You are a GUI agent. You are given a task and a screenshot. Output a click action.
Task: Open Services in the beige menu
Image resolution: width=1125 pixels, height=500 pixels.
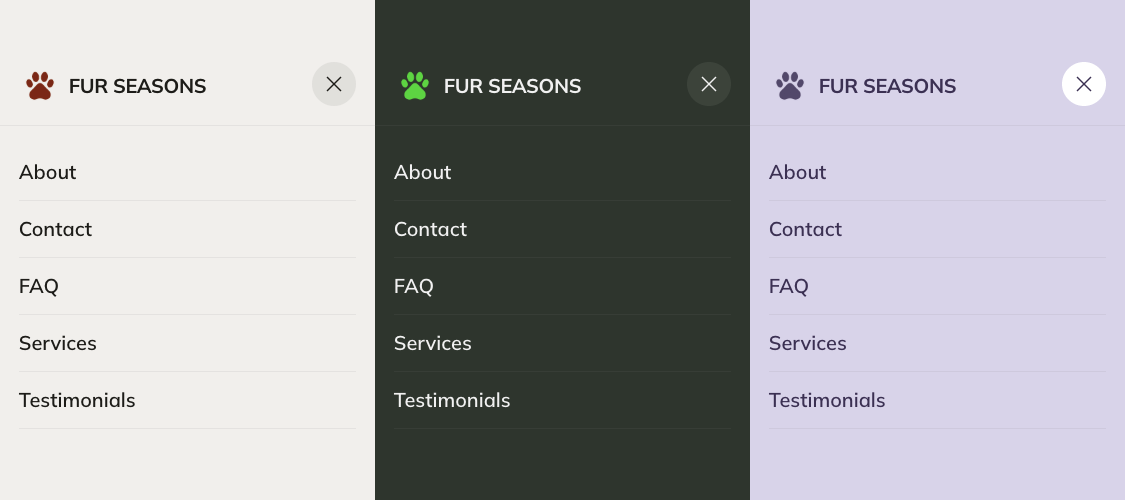pyautogui.click(x=58, y=343)
